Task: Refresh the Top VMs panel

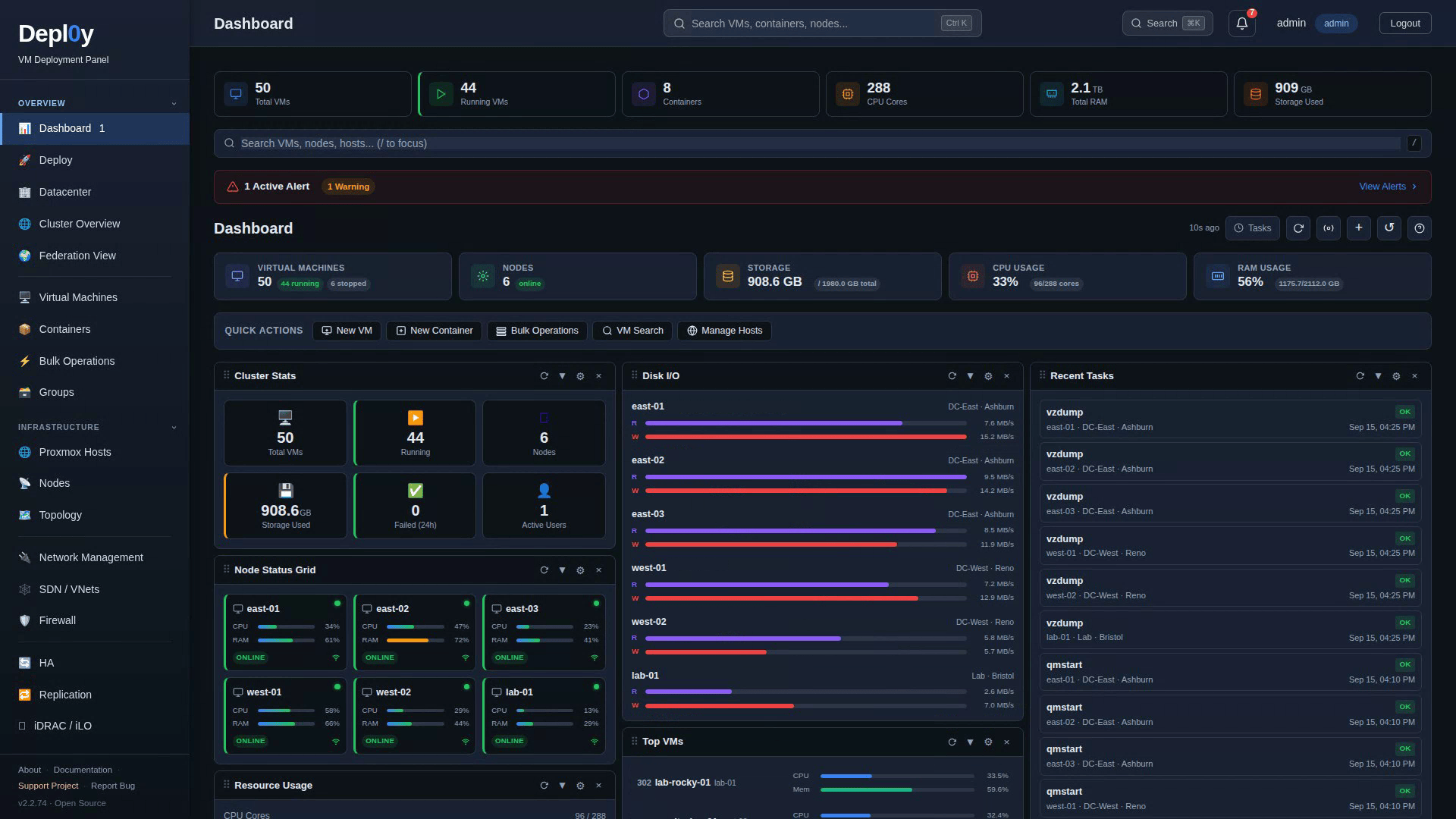Action: (x=952, y=742)
